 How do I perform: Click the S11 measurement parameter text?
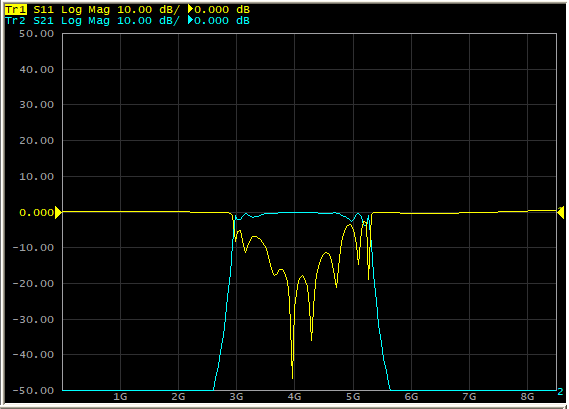44,9
